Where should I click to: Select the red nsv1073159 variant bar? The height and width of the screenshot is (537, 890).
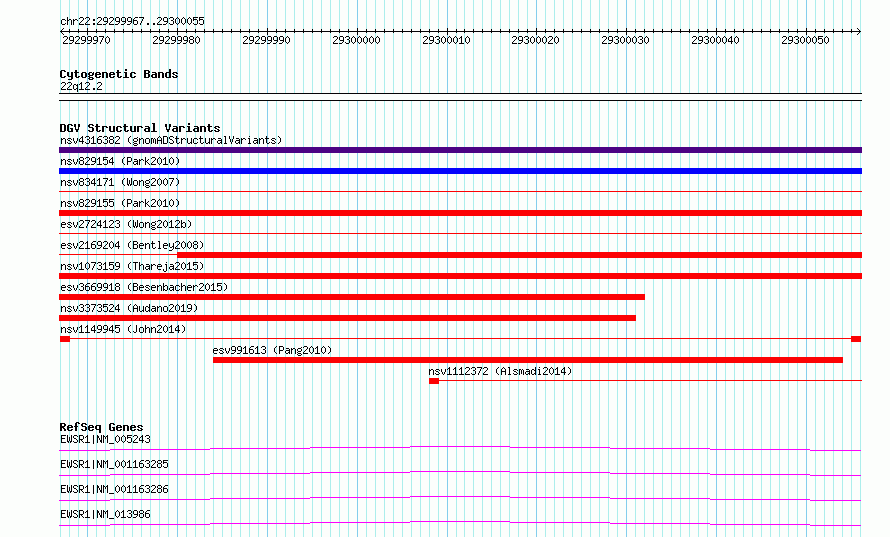click(460, 276)
